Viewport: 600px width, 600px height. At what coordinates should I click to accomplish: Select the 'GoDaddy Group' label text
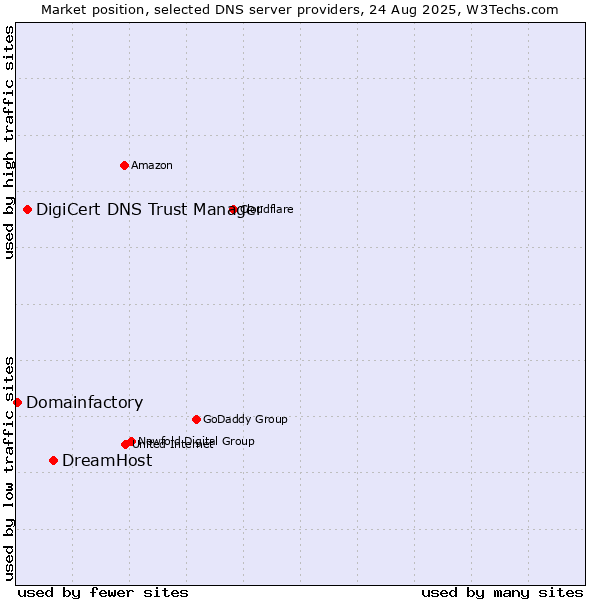point(245,419)
